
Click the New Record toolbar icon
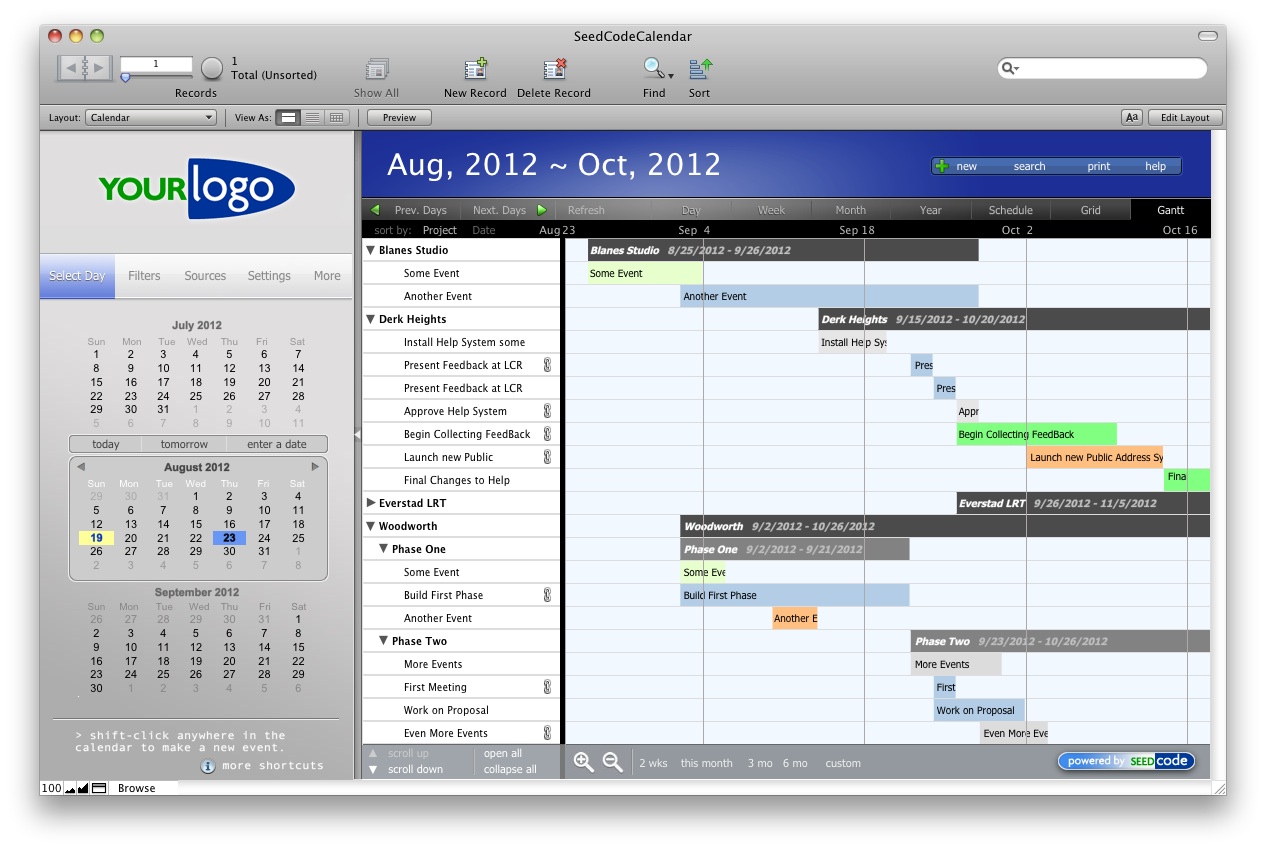tap(475, 69)
